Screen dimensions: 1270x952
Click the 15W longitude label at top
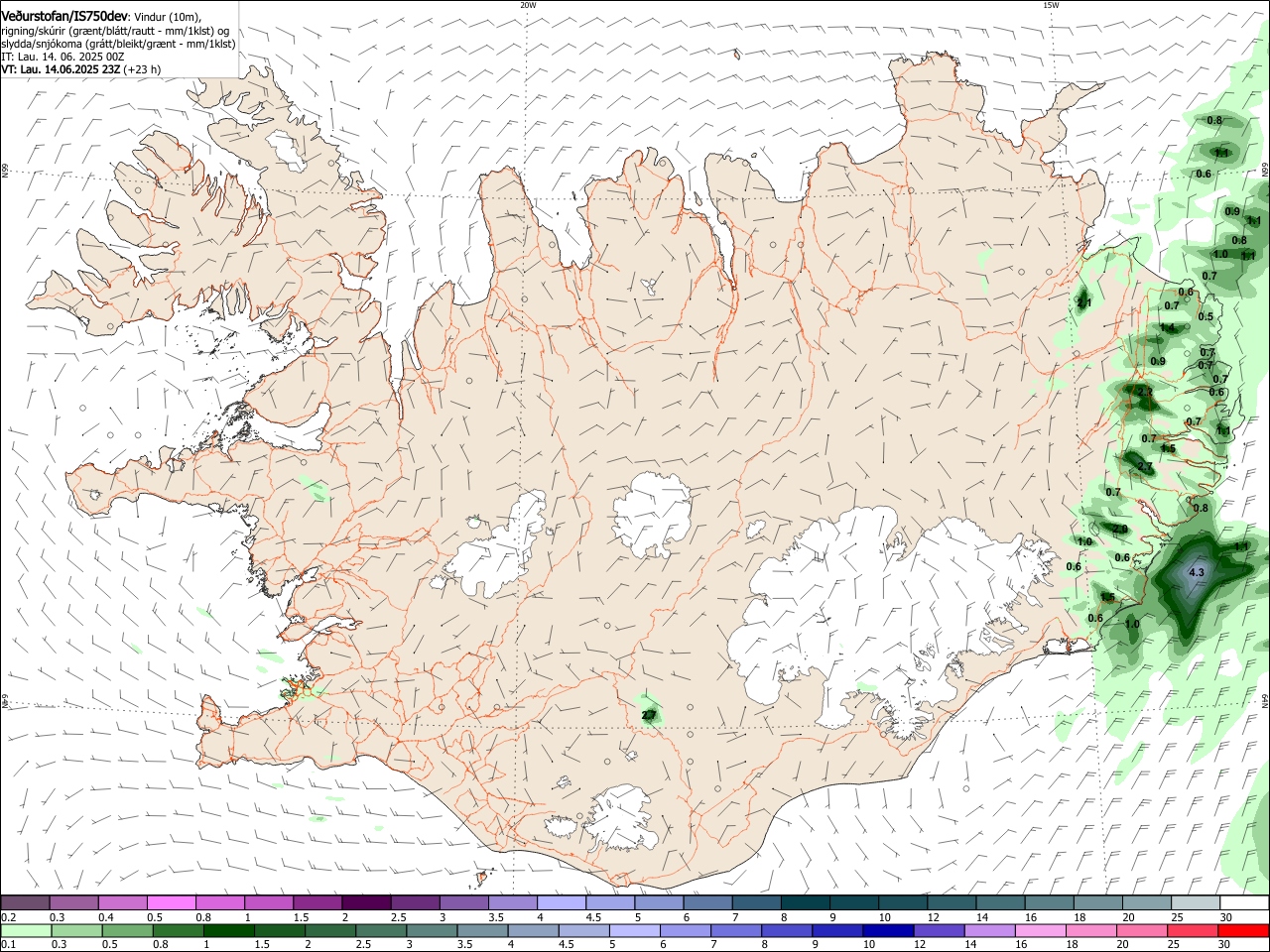(x=1051, y=5)
